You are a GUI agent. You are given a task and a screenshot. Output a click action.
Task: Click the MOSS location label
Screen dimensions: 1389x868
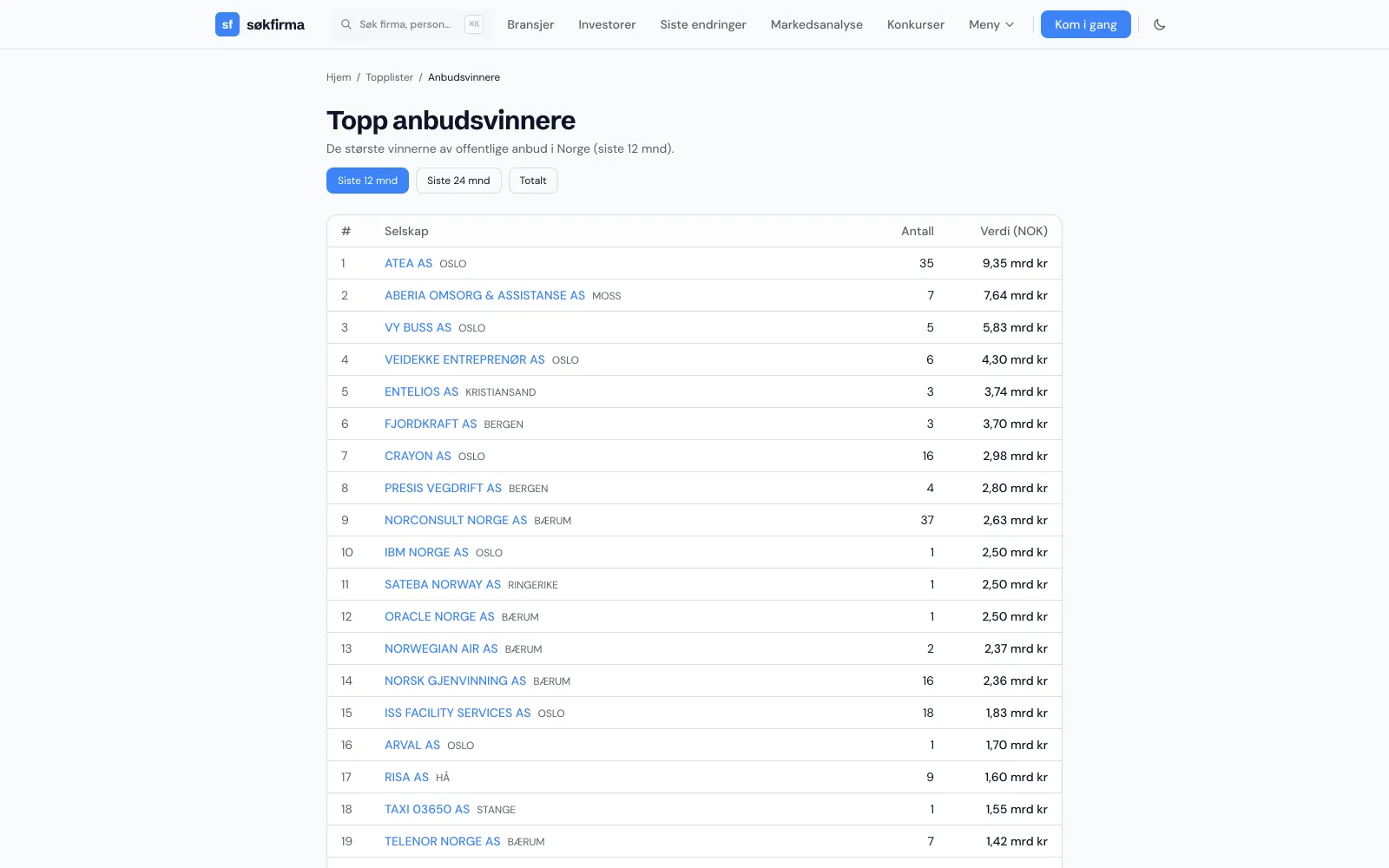coord(606,296)
